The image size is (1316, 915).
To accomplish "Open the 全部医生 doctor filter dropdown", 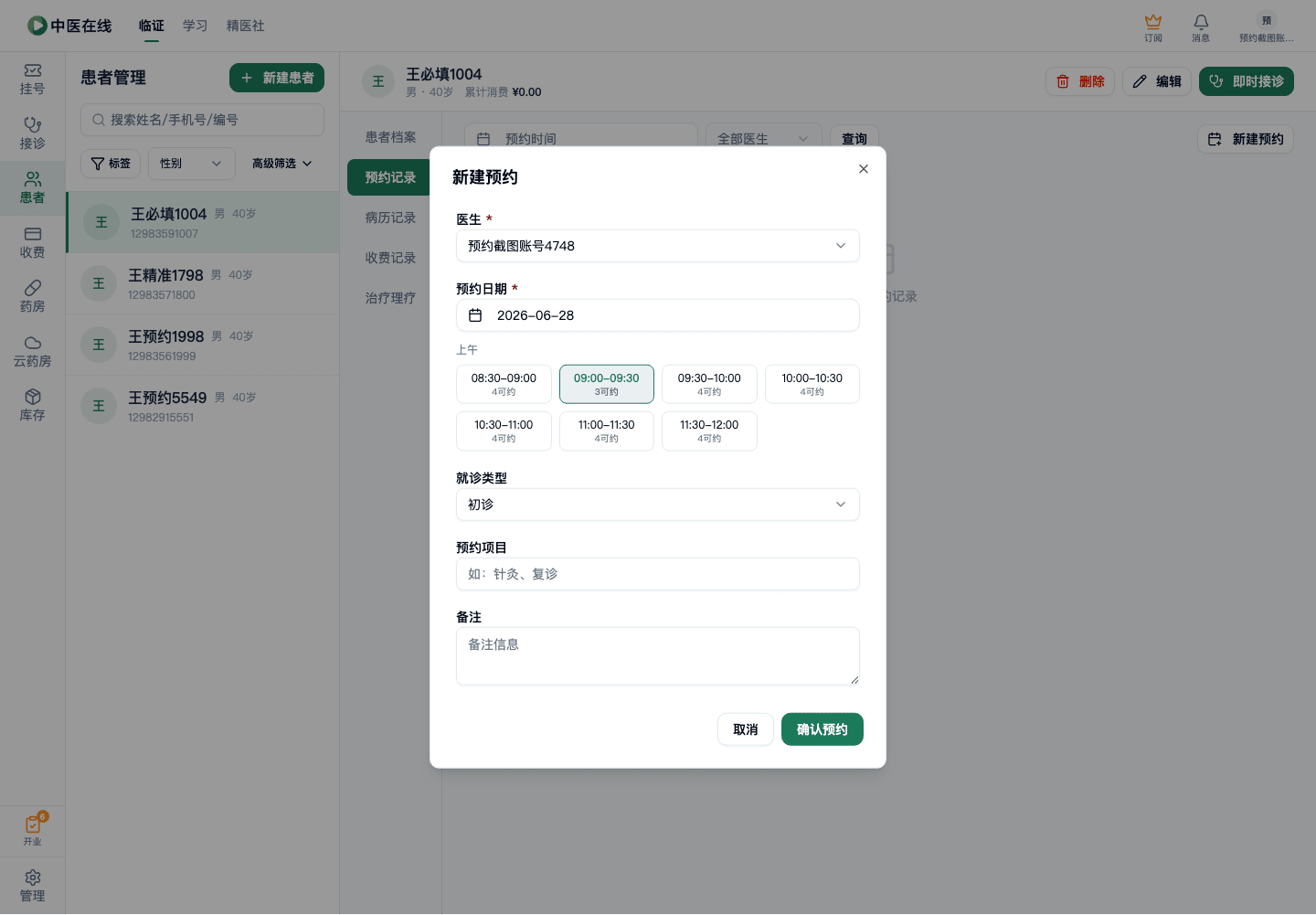I will [762, 138].
